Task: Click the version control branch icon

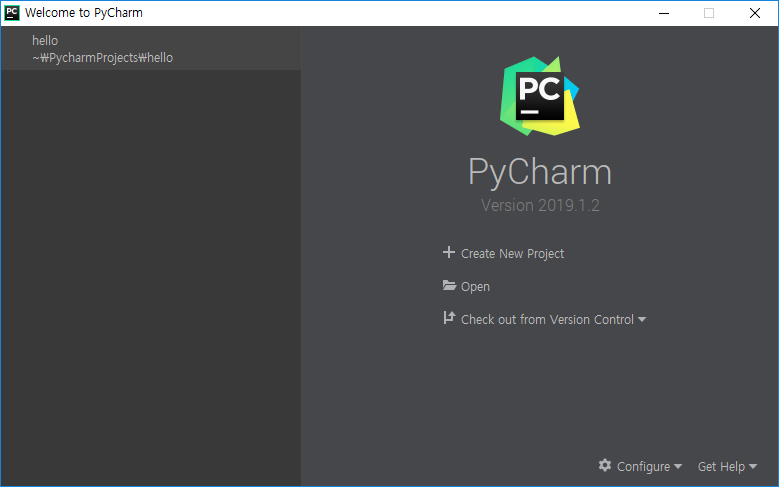Action: click(449, 318)
